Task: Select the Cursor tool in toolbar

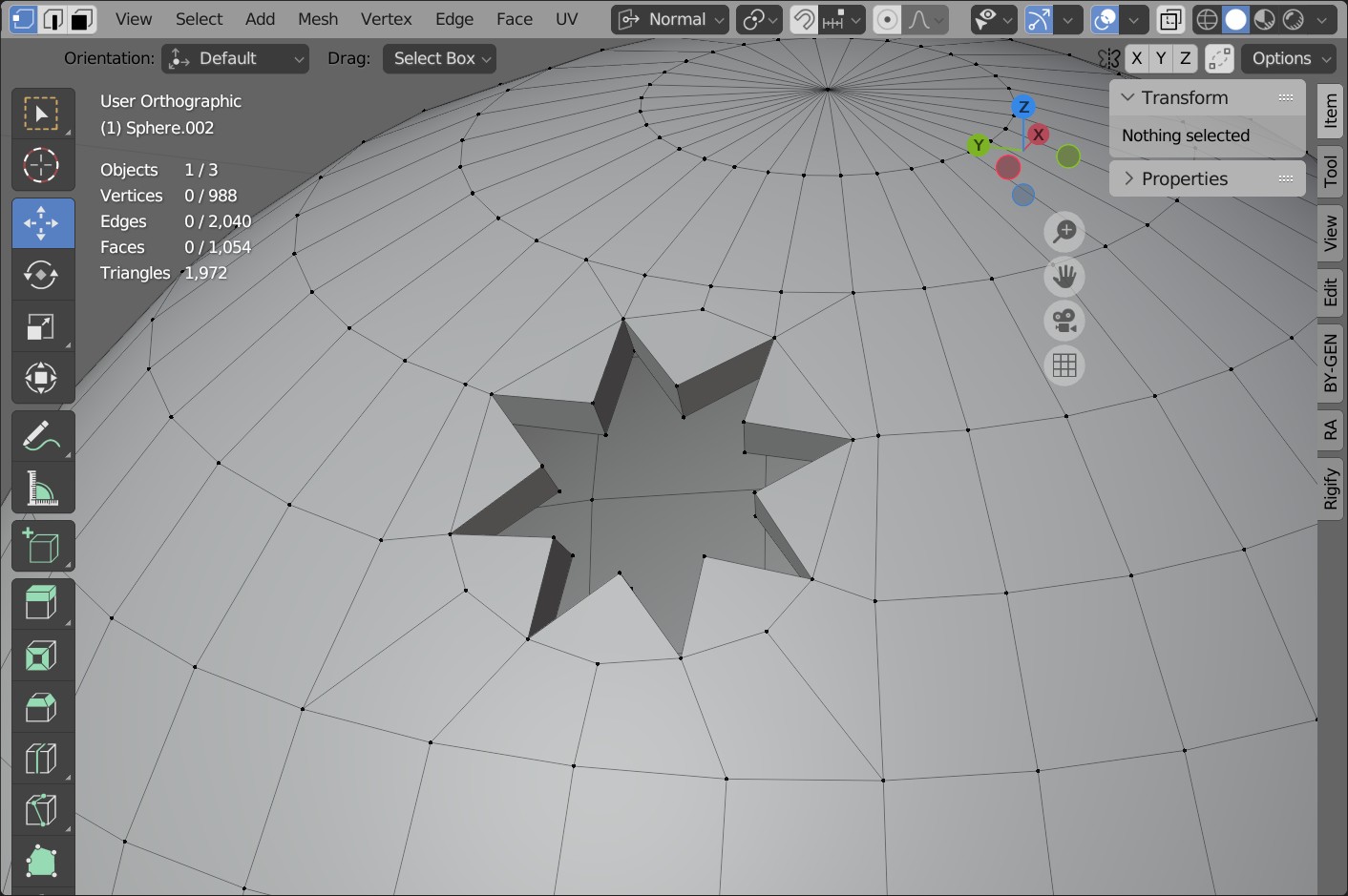Action: (41, 166)
